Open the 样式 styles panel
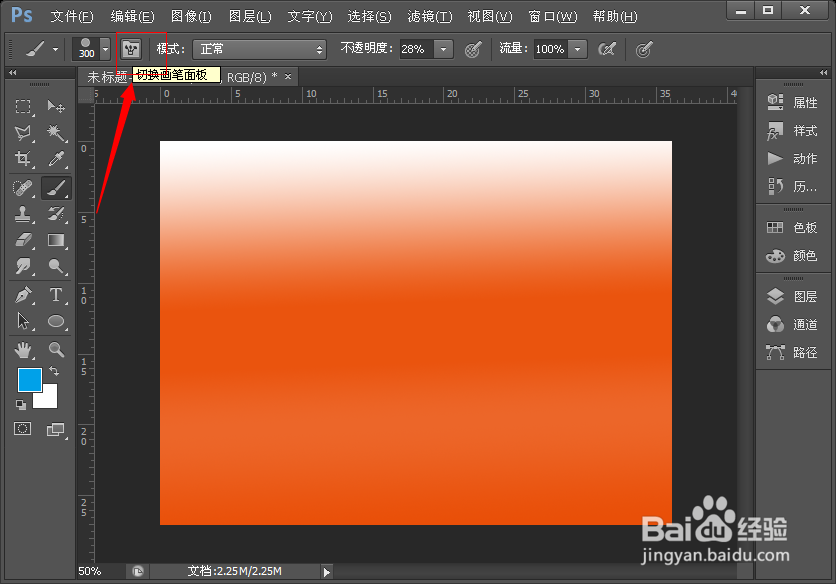The image size is (836, 584). tap(793, 131)
